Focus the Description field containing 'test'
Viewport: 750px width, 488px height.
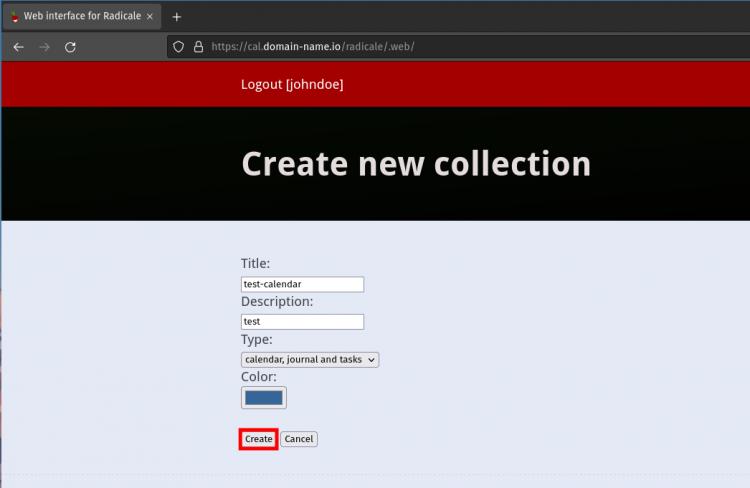click(302, 322)
